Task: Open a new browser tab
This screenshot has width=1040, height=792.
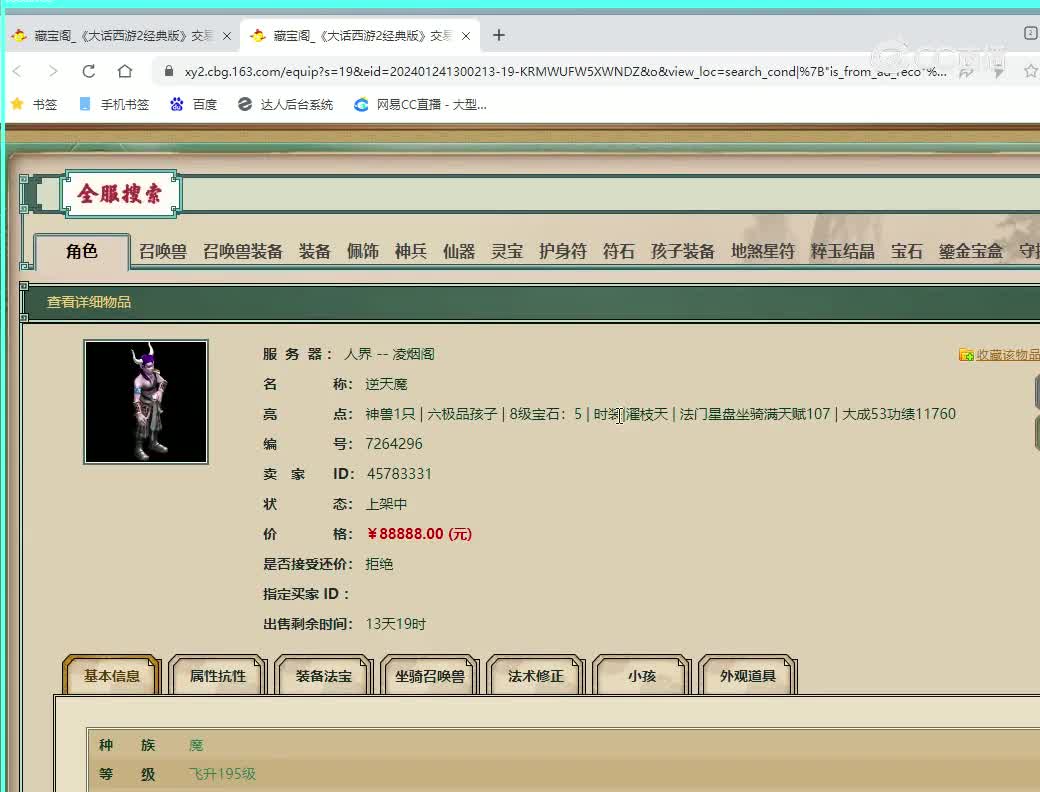Action: tap(499, 35)
